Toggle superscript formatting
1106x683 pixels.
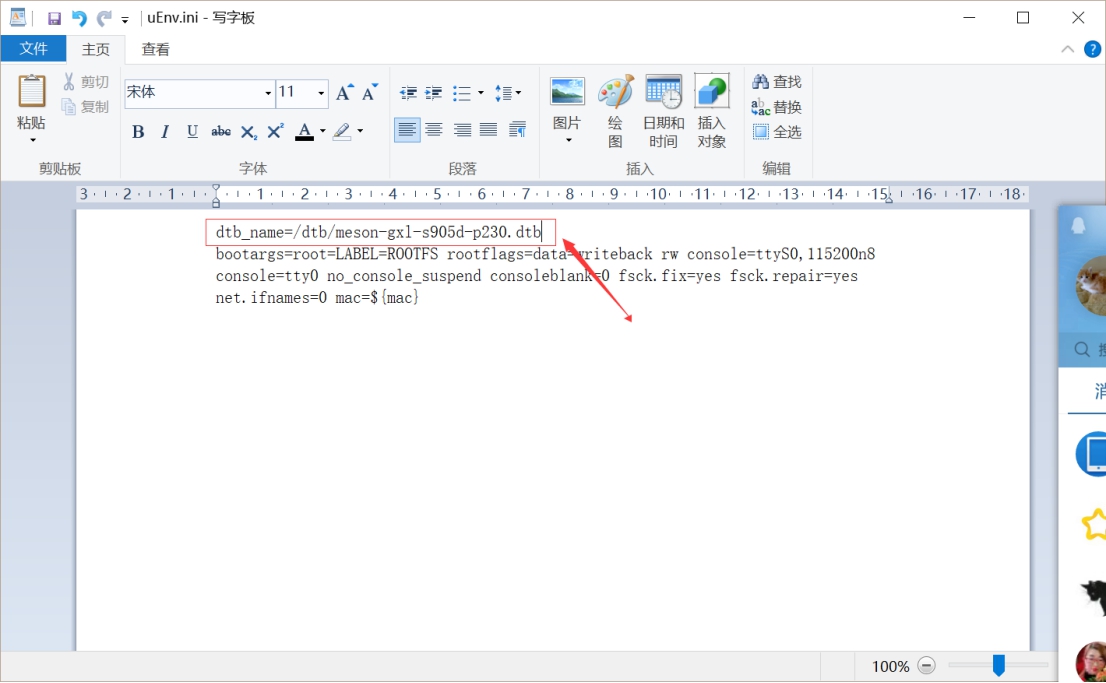pos(275,131)
